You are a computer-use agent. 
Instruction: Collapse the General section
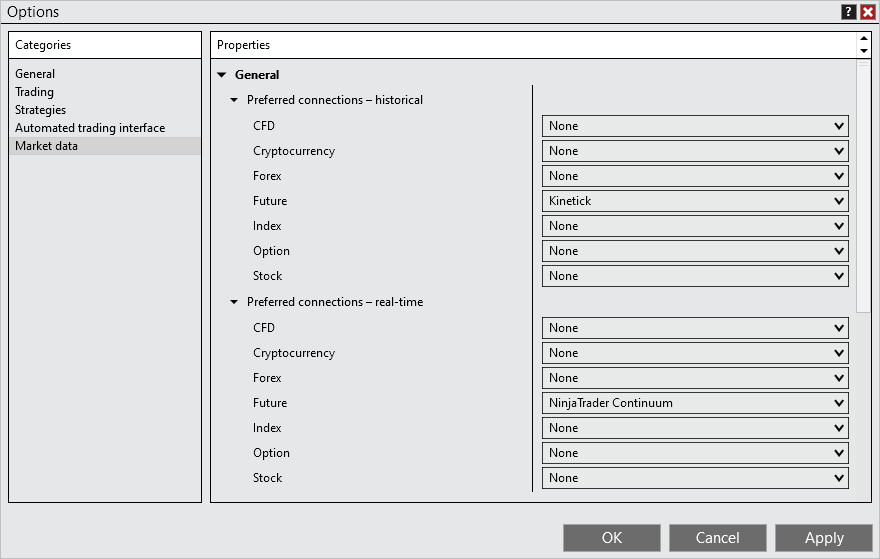(222, 75)
